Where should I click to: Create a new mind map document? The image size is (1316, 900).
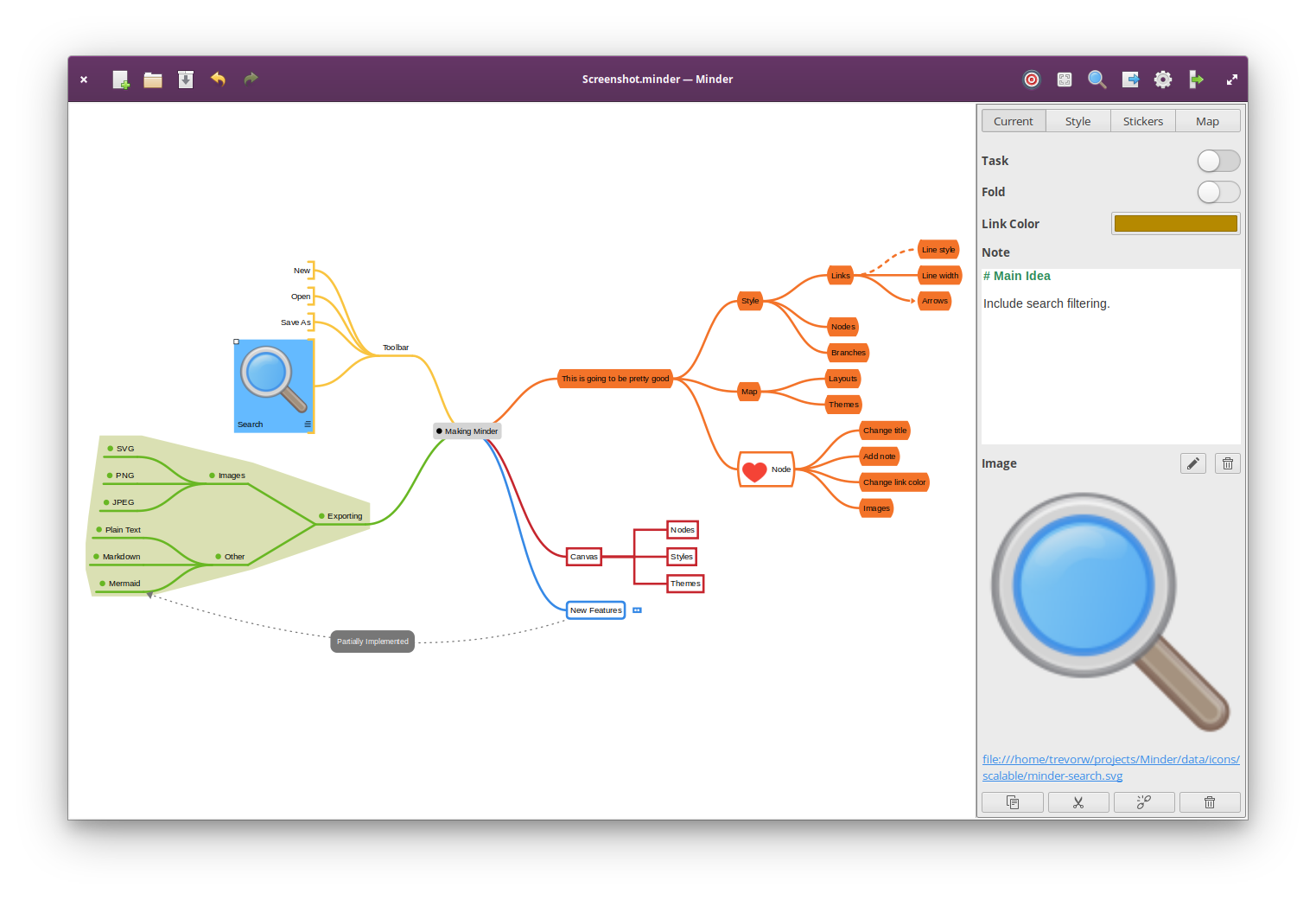[121, 80]
